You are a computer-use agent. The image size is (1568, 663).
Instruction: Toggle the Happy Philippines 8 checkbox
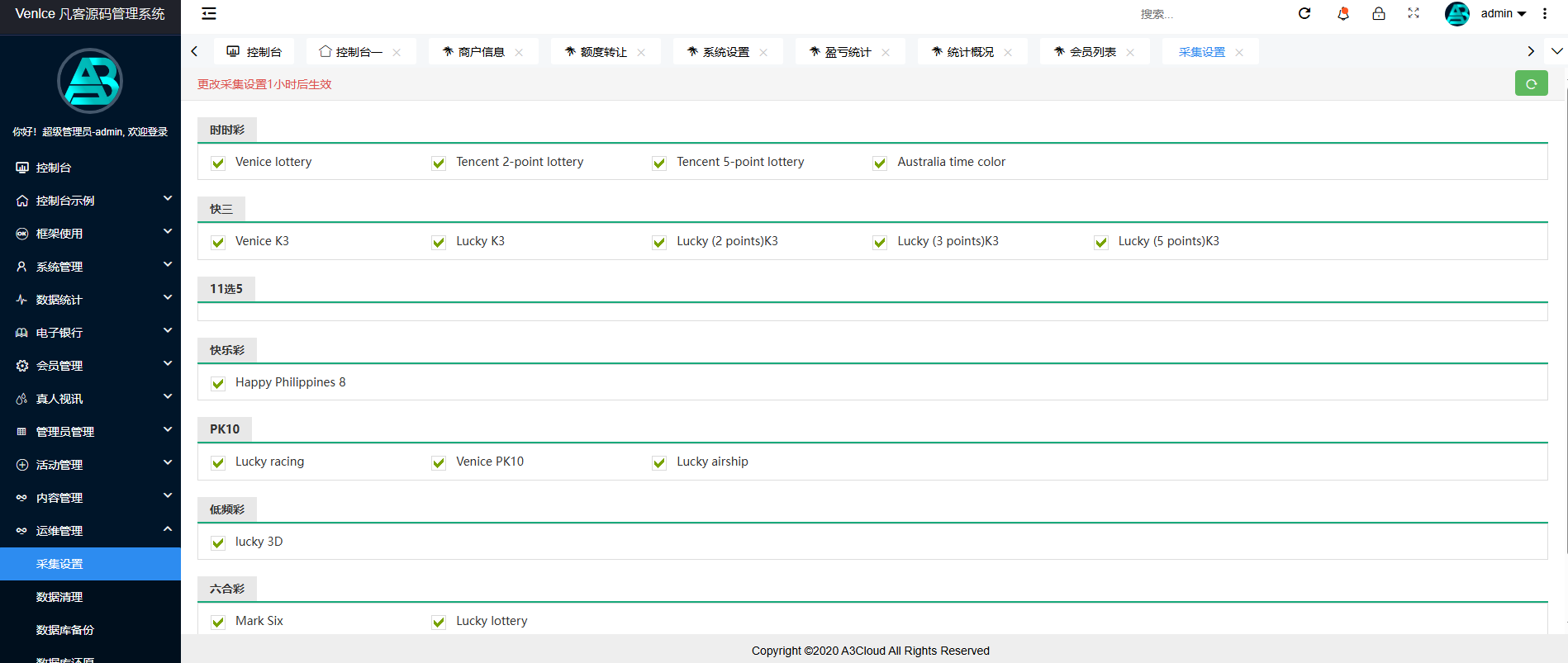pos(218,383)
